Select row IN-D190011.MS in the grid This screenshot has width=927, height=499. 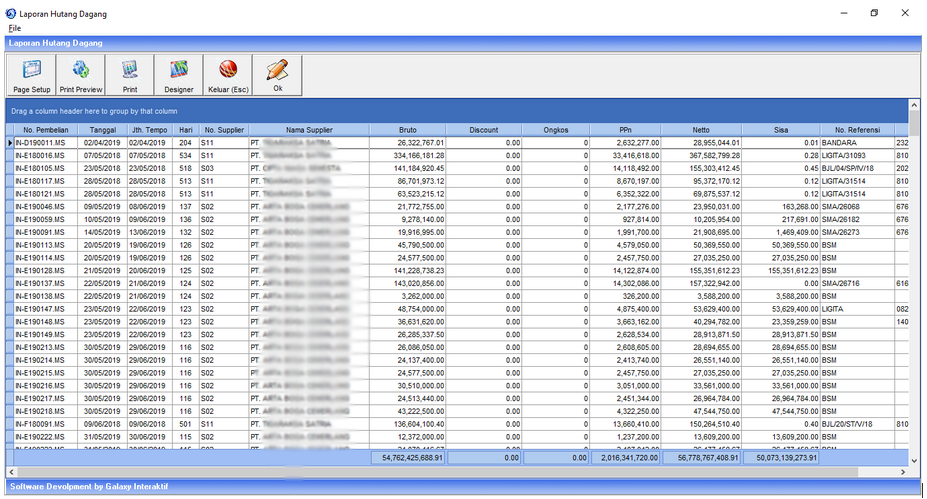click(45, 143)
